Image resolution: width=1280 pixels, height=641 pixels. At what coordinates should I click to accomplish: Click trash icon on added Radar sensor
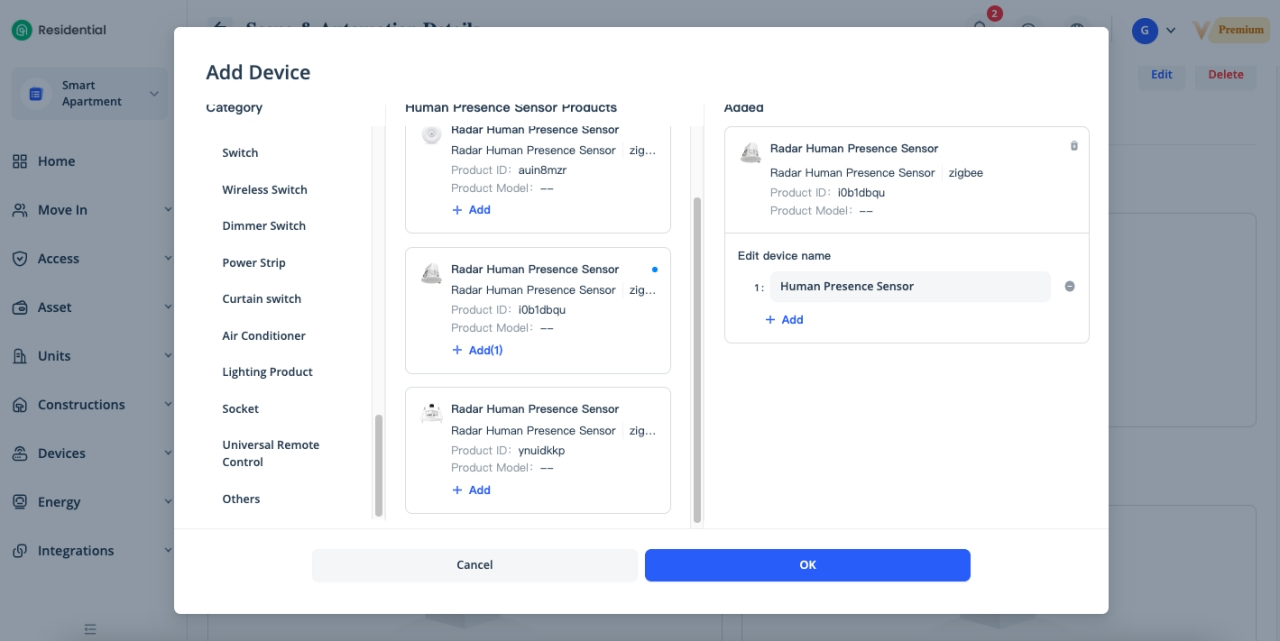pyautogui.click(x=1074, y=146)
